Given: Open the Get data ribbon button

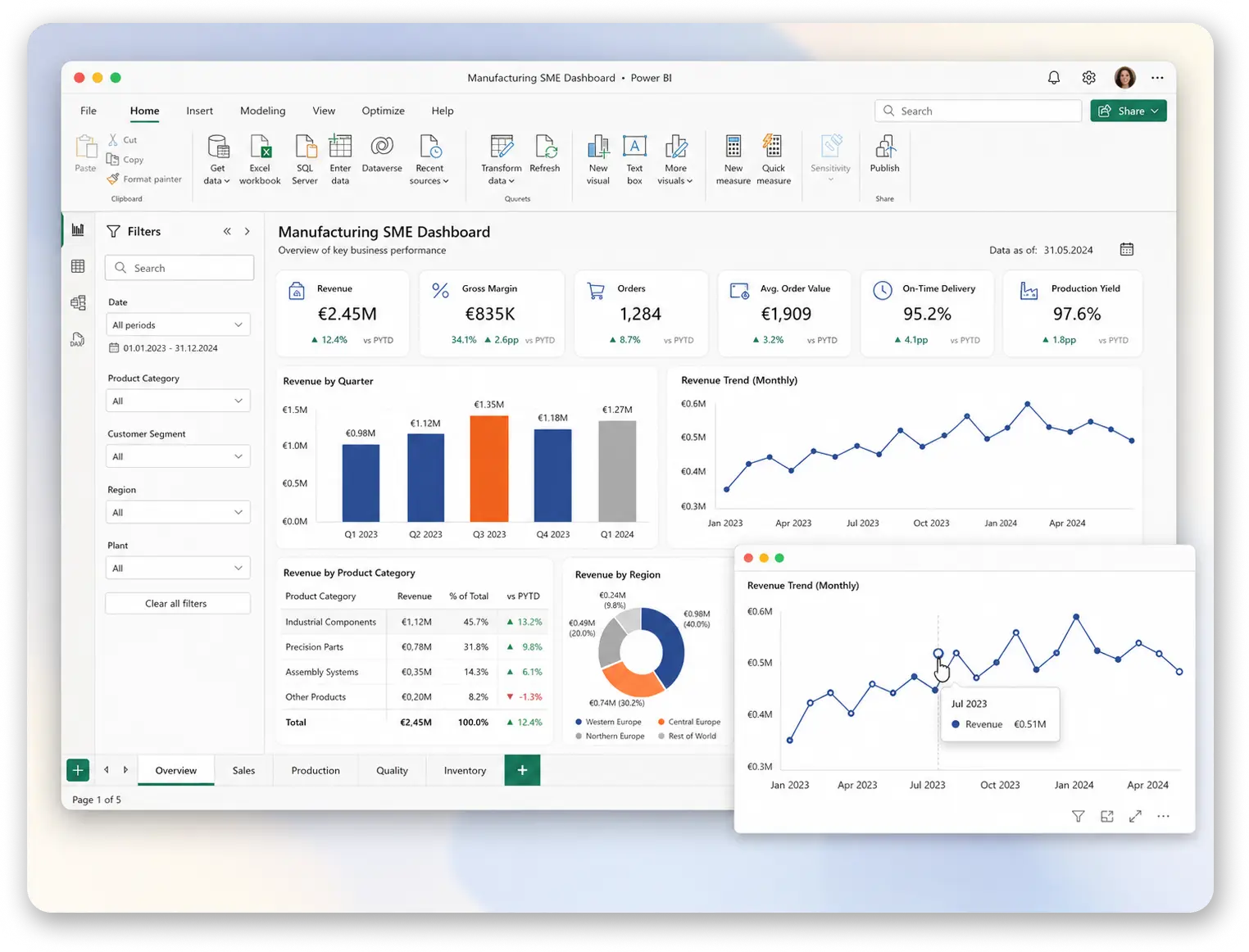Looking at the screenshot, I should tap(217, 160).
